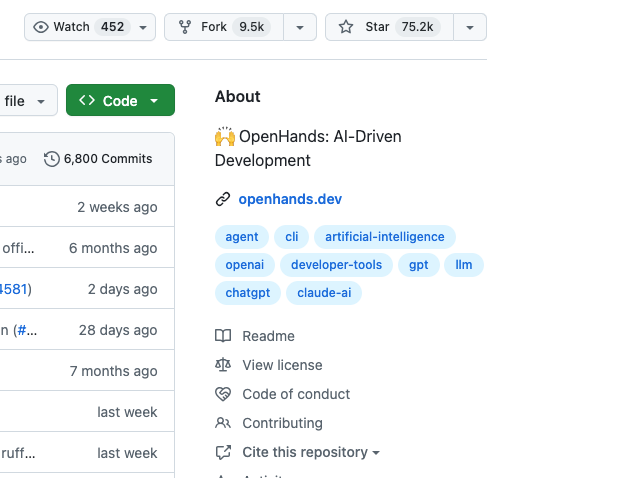Click the Cite this repository icon
The width and height of the screenshot is (626, 478).
coord(223,452)
